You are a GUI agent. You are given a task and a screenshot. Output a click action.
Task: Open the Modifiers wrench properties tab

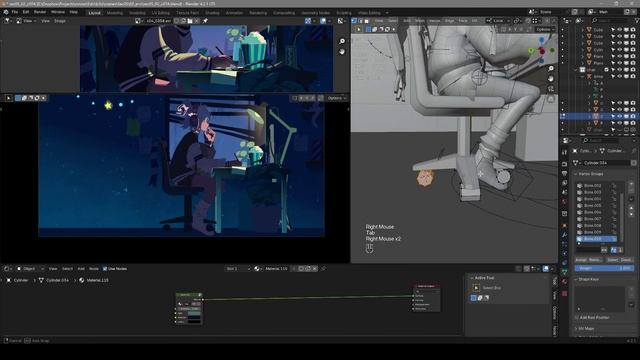click(564, 235)
